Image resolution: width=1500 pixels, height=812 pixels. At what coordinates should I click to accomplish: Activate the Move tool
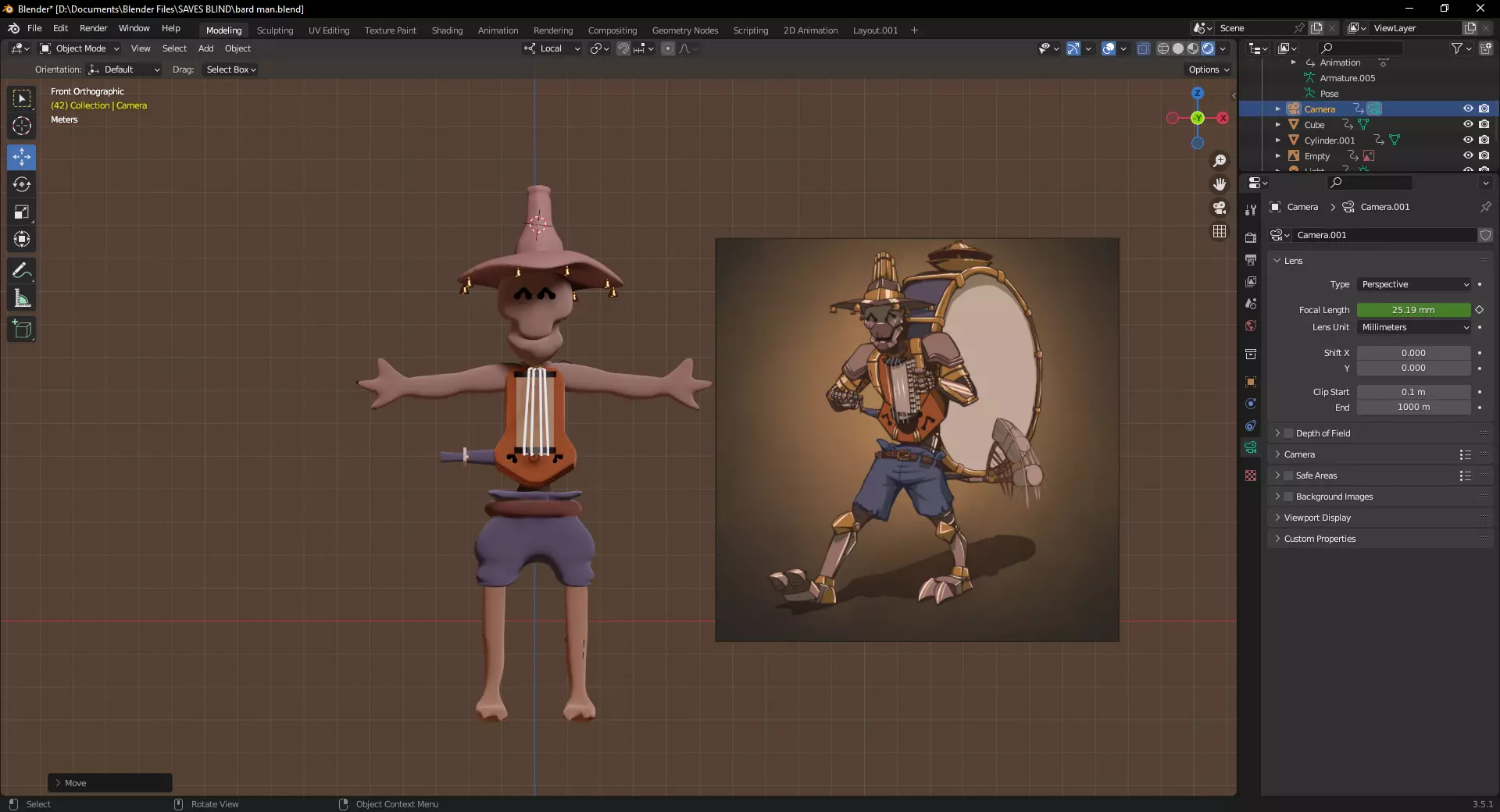22,157
